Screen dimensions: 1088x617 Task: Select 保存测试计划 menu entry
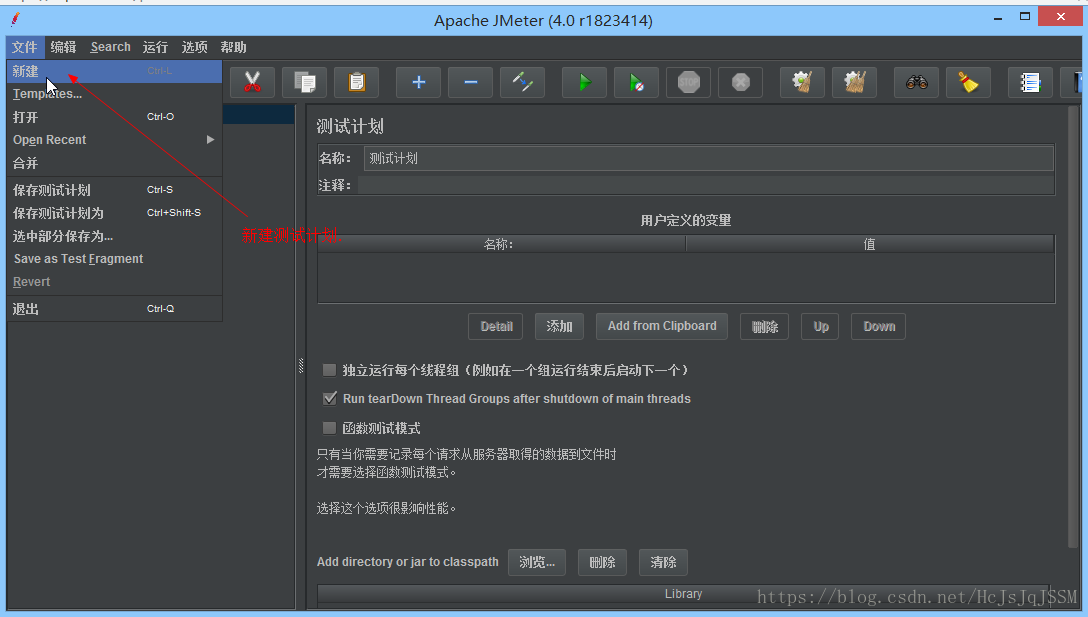pos(114,189)
